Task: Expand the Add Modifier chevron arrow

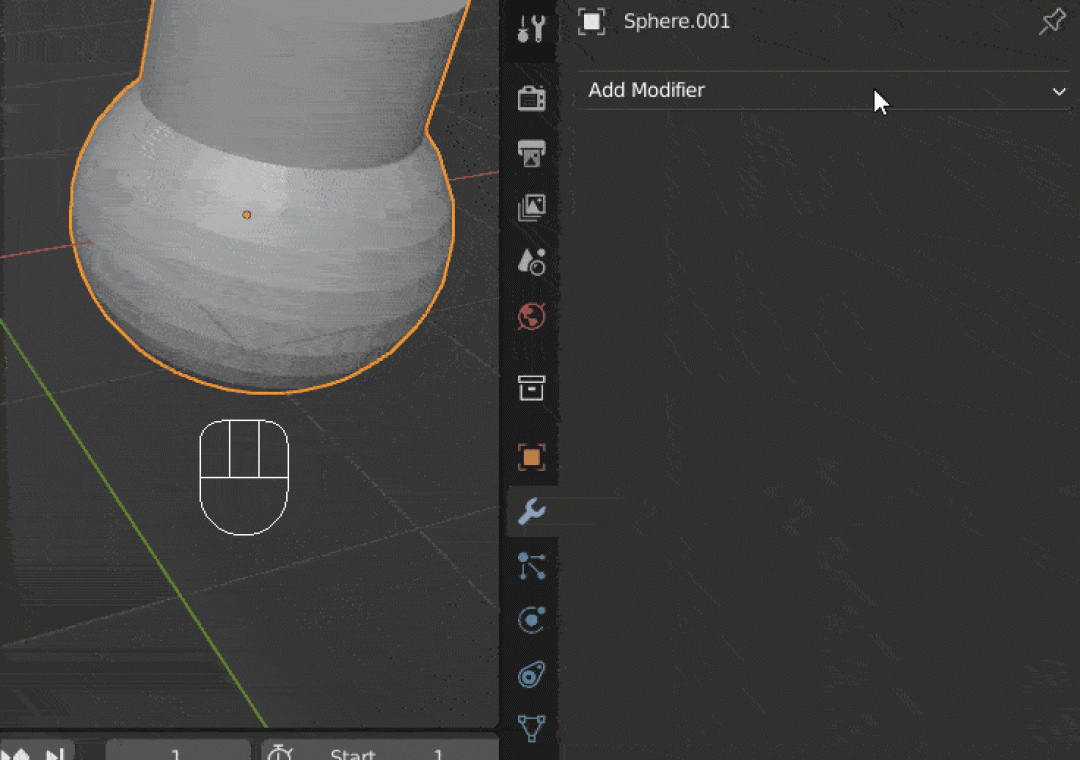Action: pos(1059,91)
